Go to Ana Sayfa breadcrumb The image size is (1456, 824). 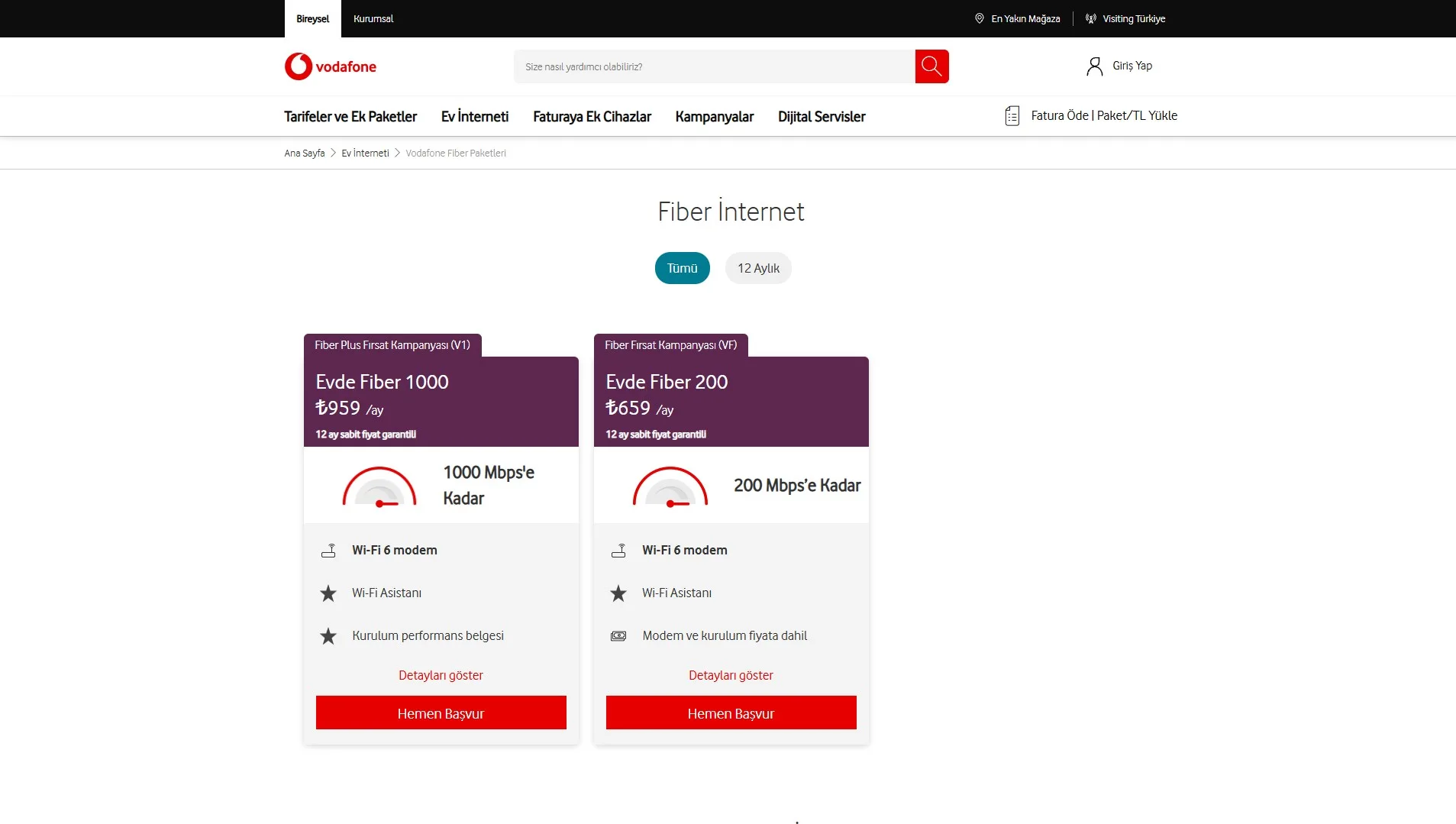pos(305,153)
